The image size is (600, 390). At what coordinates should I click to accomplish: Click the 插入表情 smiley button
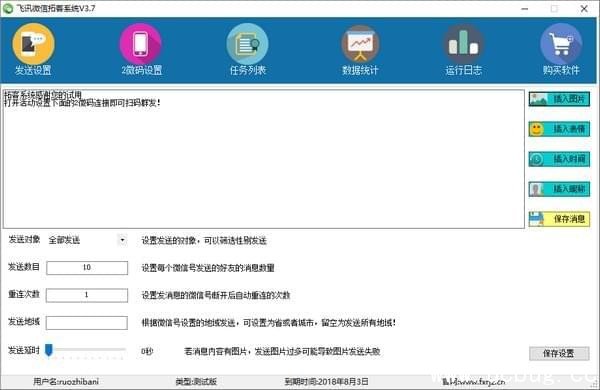pos(559,129)
